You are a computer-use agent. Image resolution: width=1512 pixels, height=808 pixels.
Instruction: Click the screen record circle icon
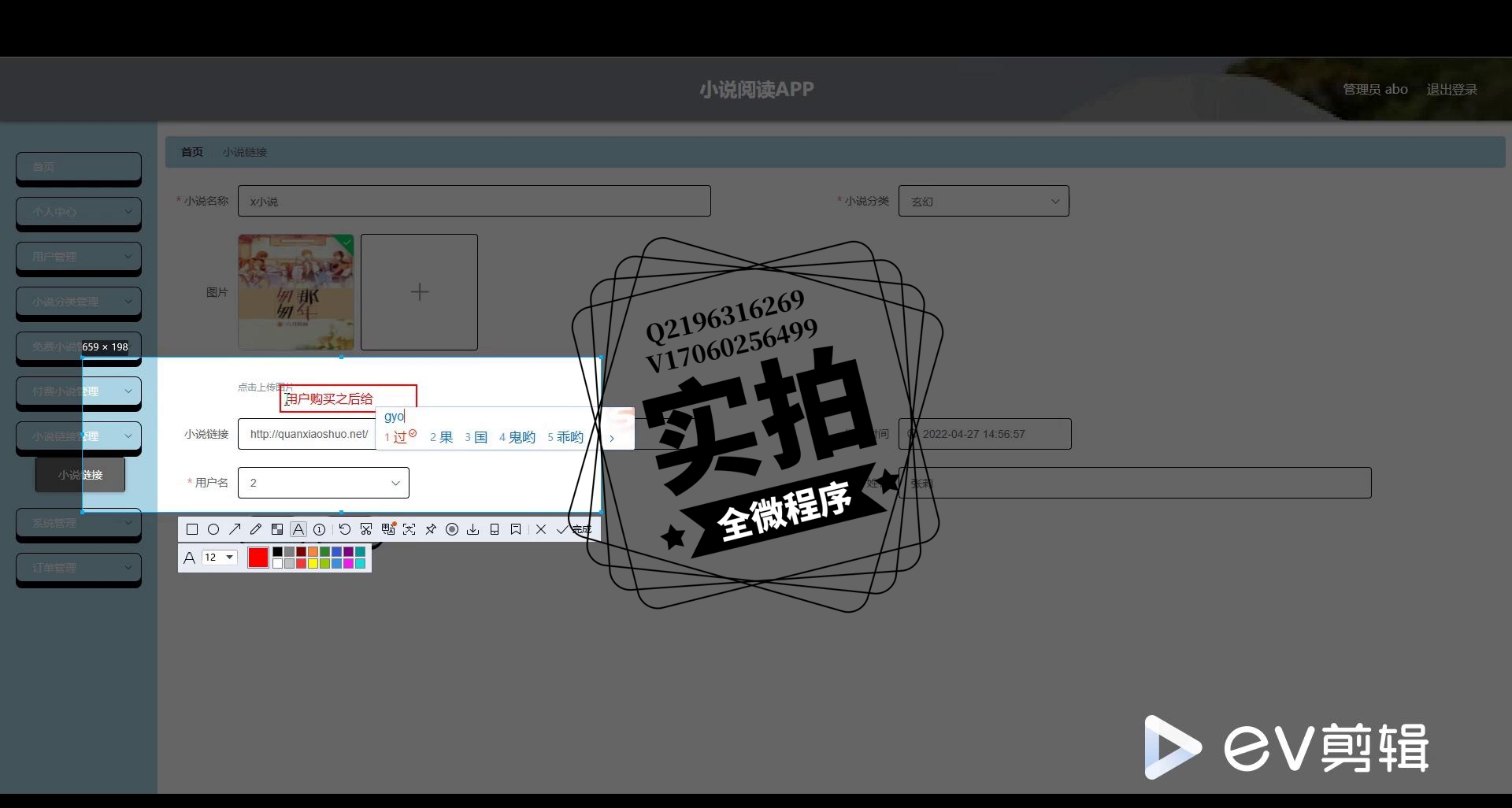[x=451, y=529]
